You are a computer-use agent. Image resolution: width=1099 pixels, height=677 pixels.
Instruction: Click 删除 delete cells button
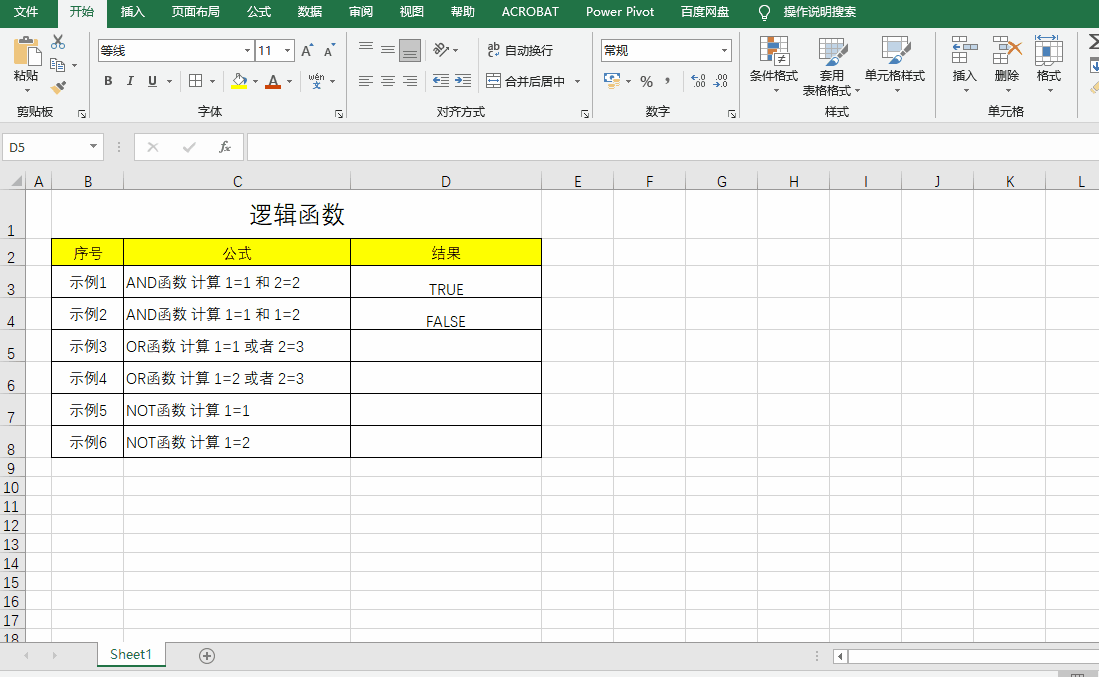1007,64
